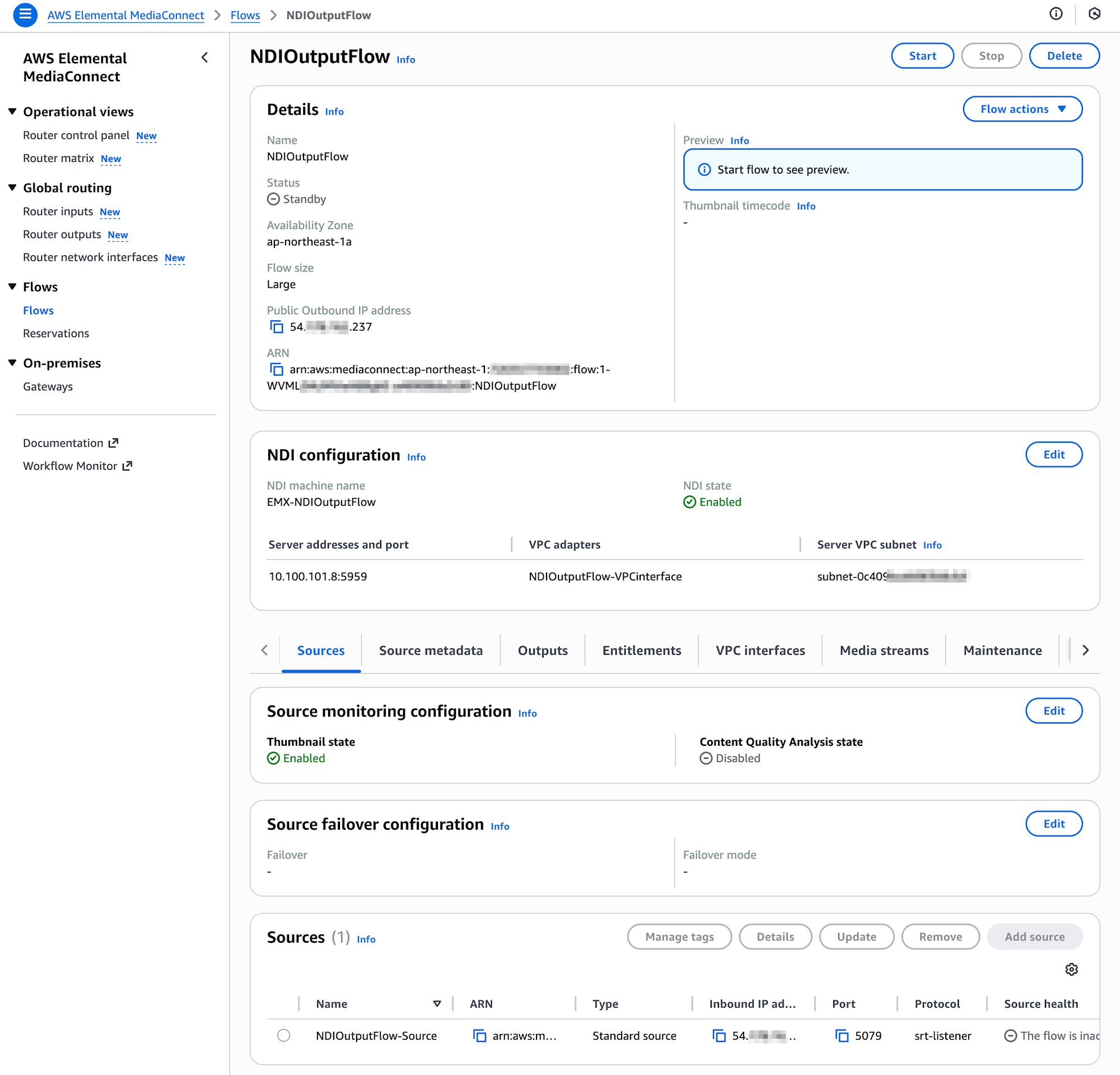
Task: Collapse the Operational views section
Action: pos(12,111)
